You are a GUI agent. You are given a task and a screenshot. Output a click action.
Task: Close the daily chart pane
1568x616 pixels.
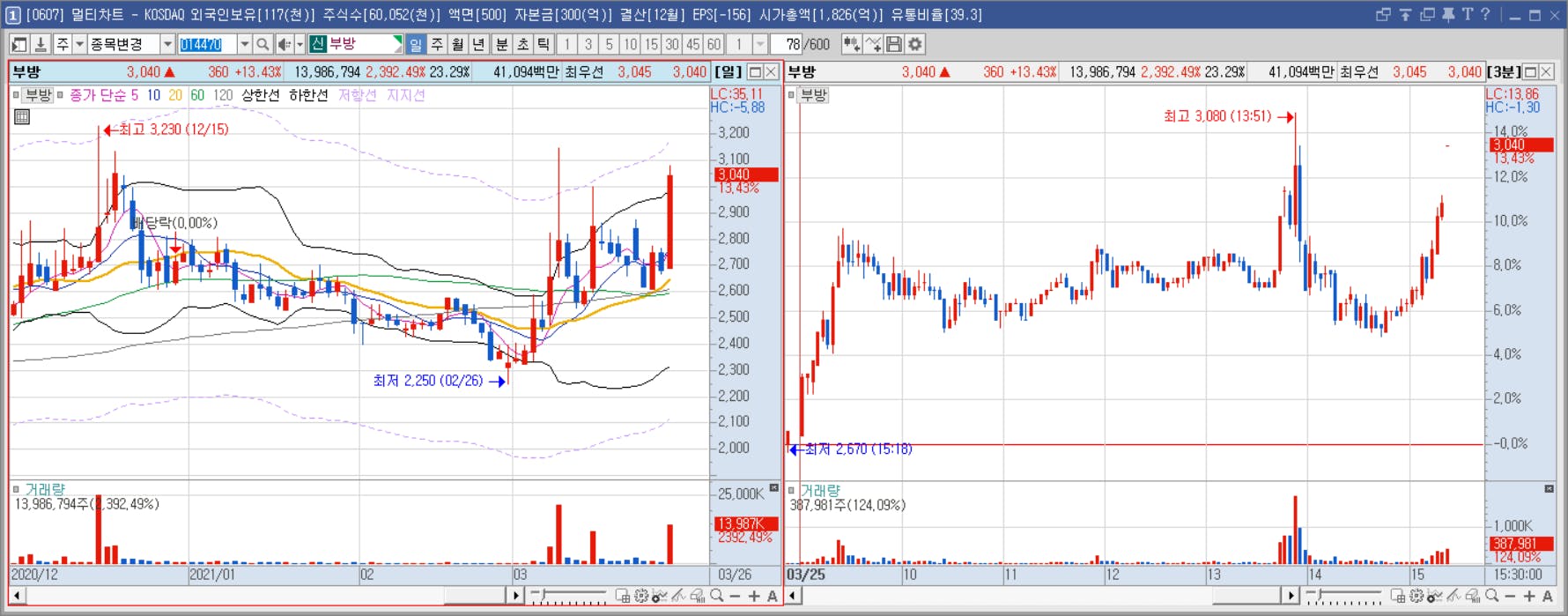point(771,72)
